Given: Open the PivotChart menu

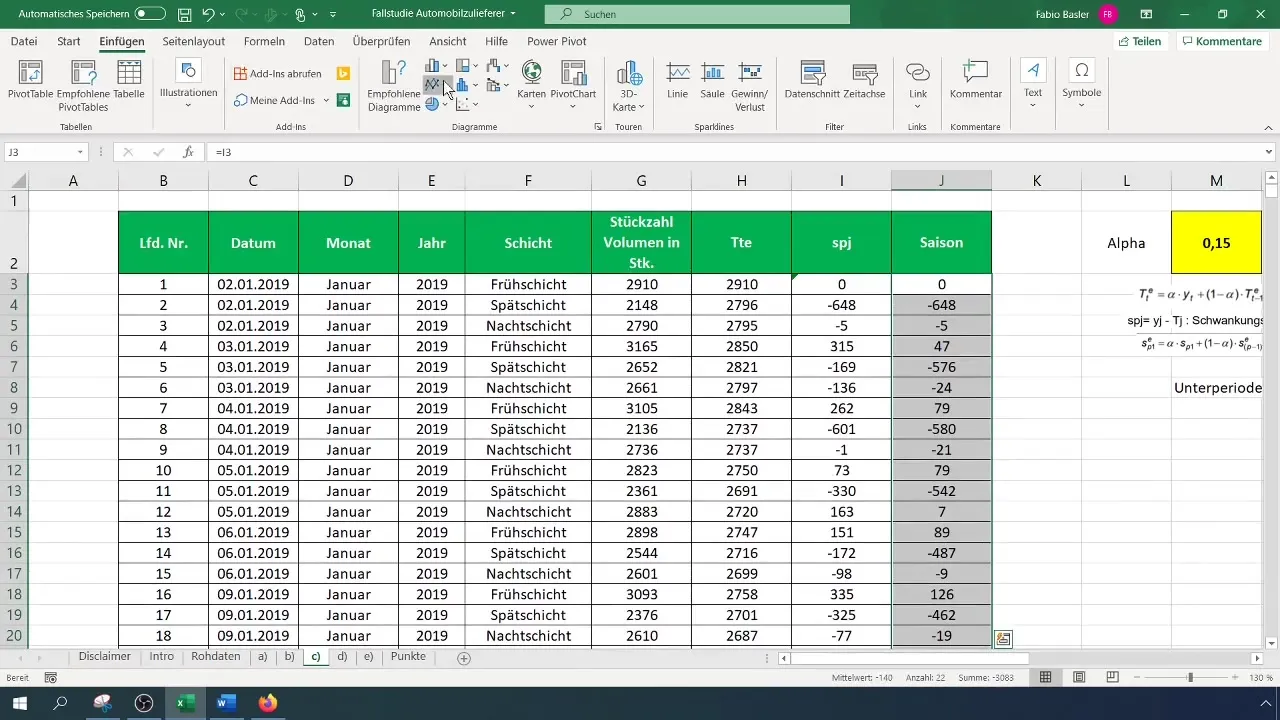Looking at the screenshot, I should [x=573, y=85].
